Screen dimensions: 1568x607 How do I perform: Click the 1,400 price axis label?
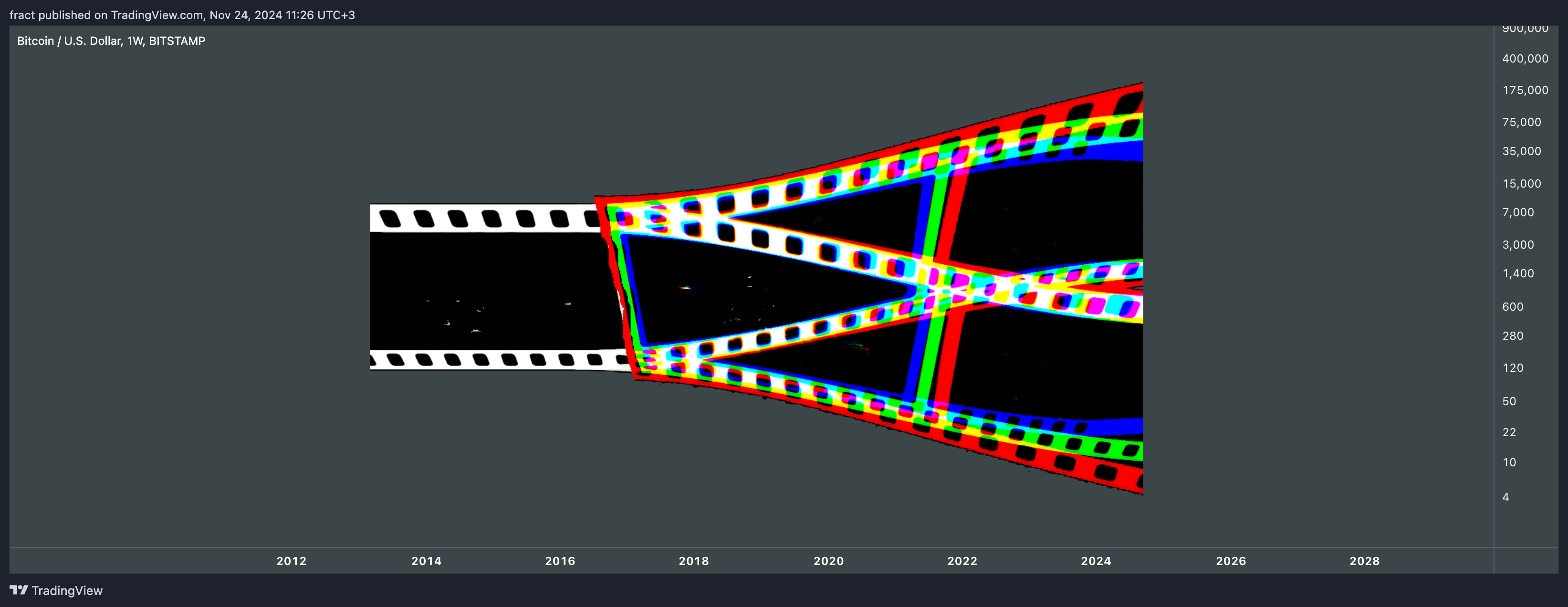1518,273
